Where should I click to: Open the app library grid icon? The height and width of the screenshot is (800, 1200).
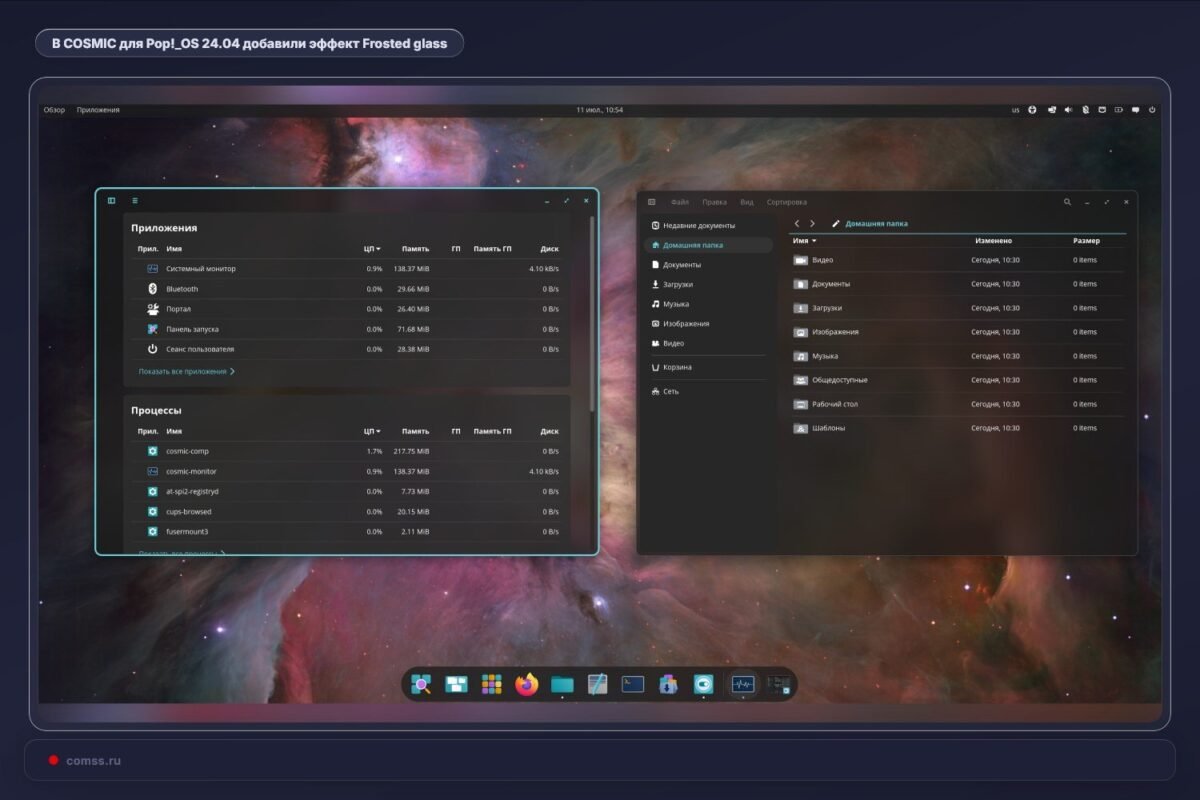tap(491, 684)
